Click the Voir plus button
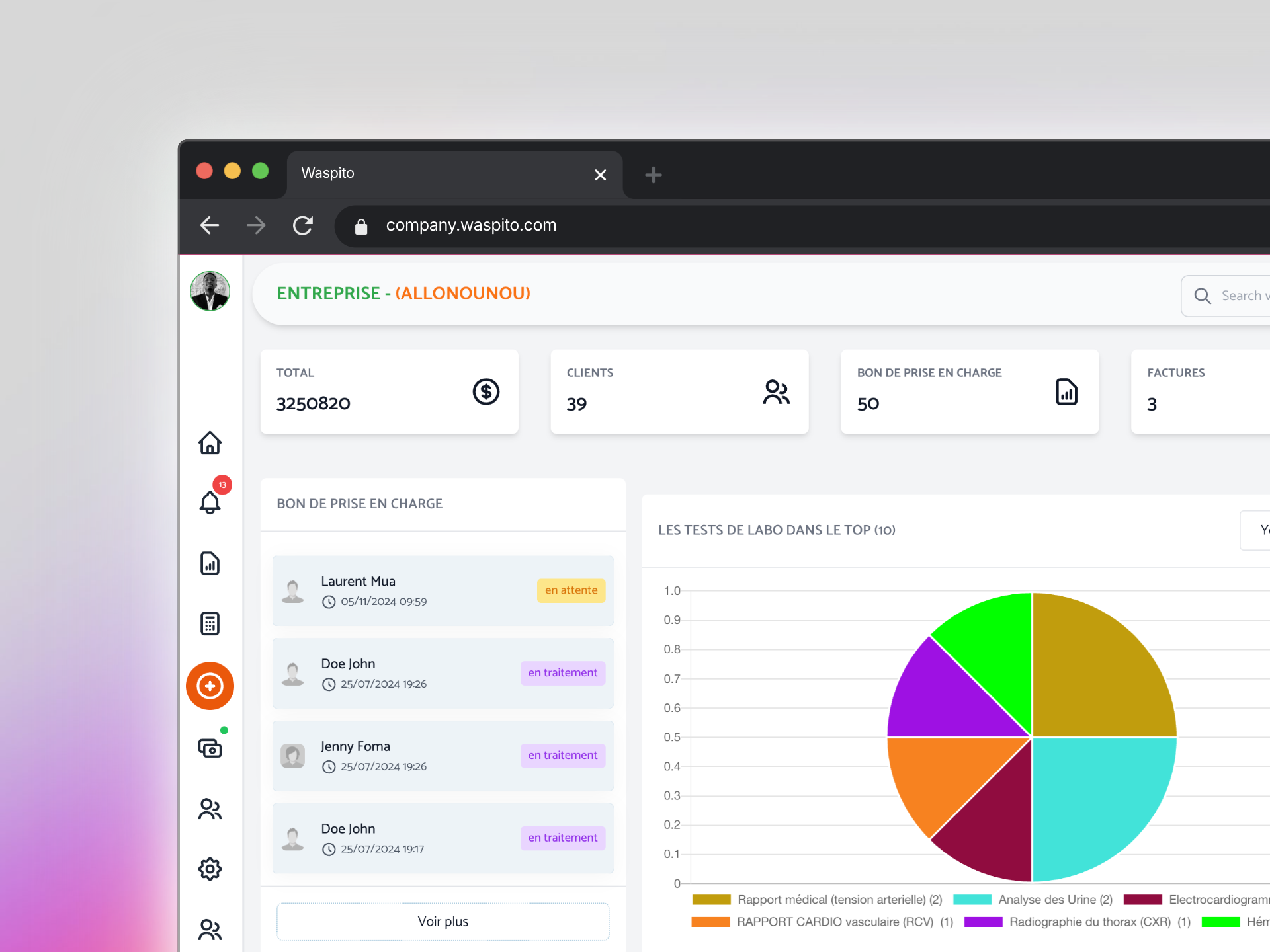The width and height of the screenshot is (1270, 952). 443,921
